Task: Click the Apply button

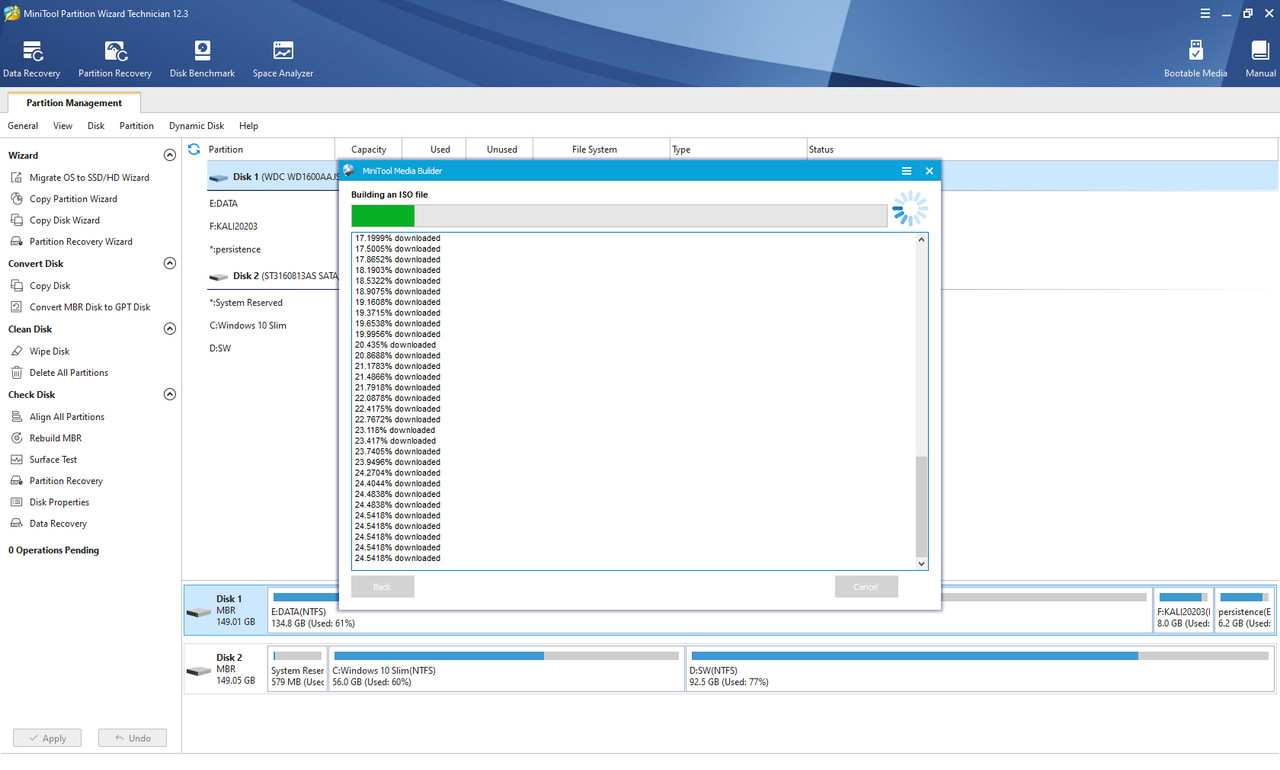Action: click(47, 738)
